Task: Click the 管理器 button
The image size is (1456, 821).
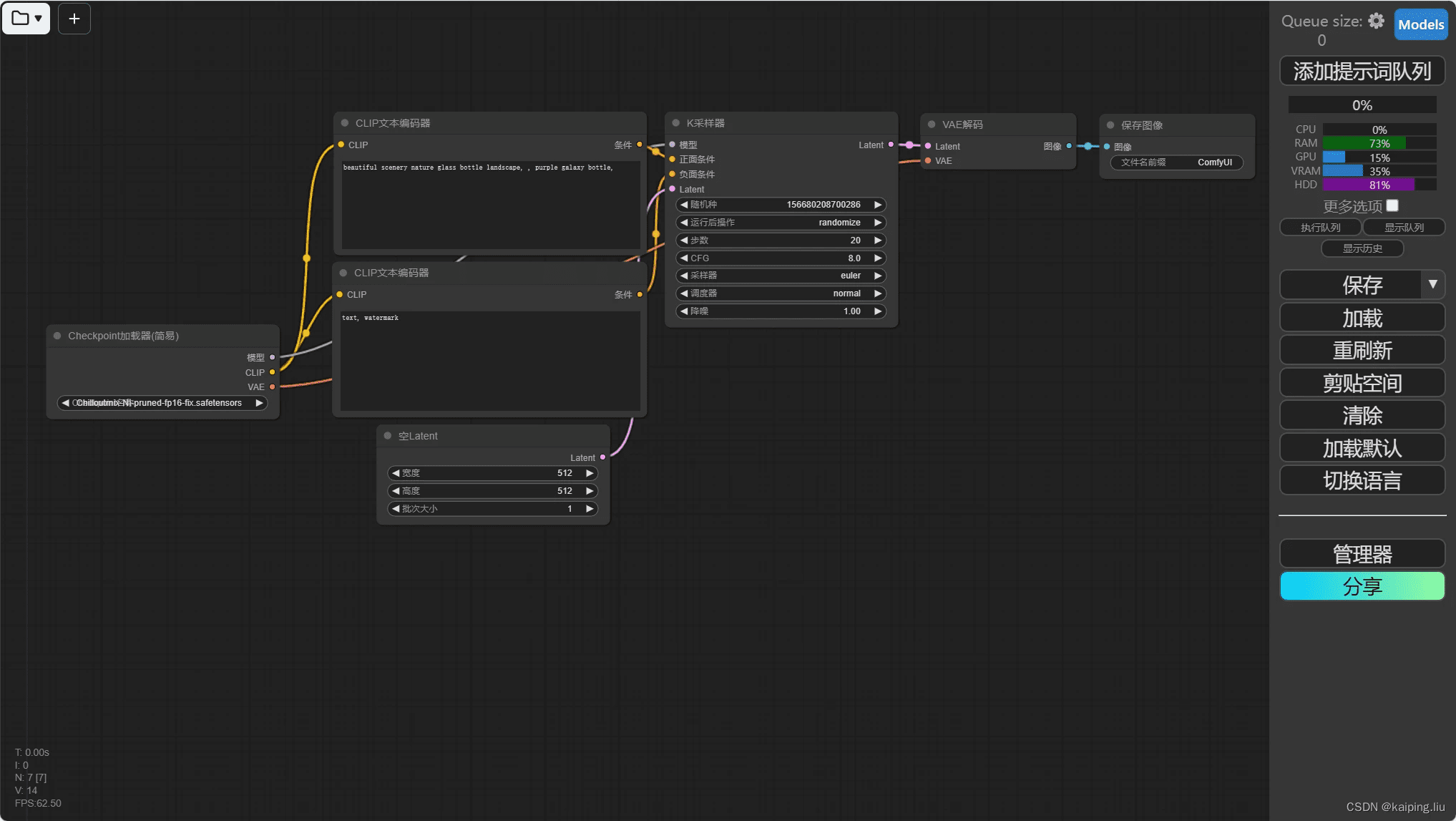Action: coord(1362,554)
